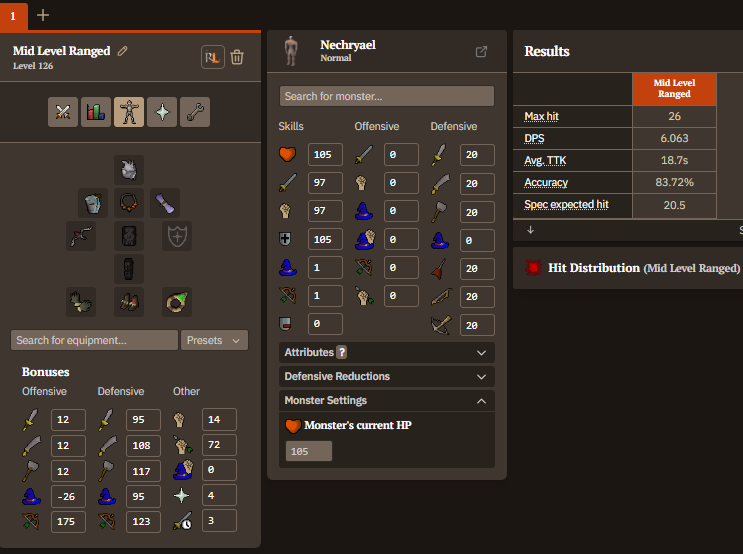The width and height of the screenshot is (743, 554).
Task: Open extra options with the wrench icon
Action: (195, 112)
